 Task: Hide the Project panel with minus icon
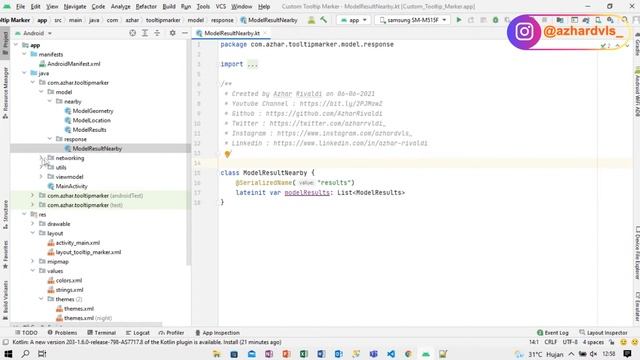pos(184,33)
